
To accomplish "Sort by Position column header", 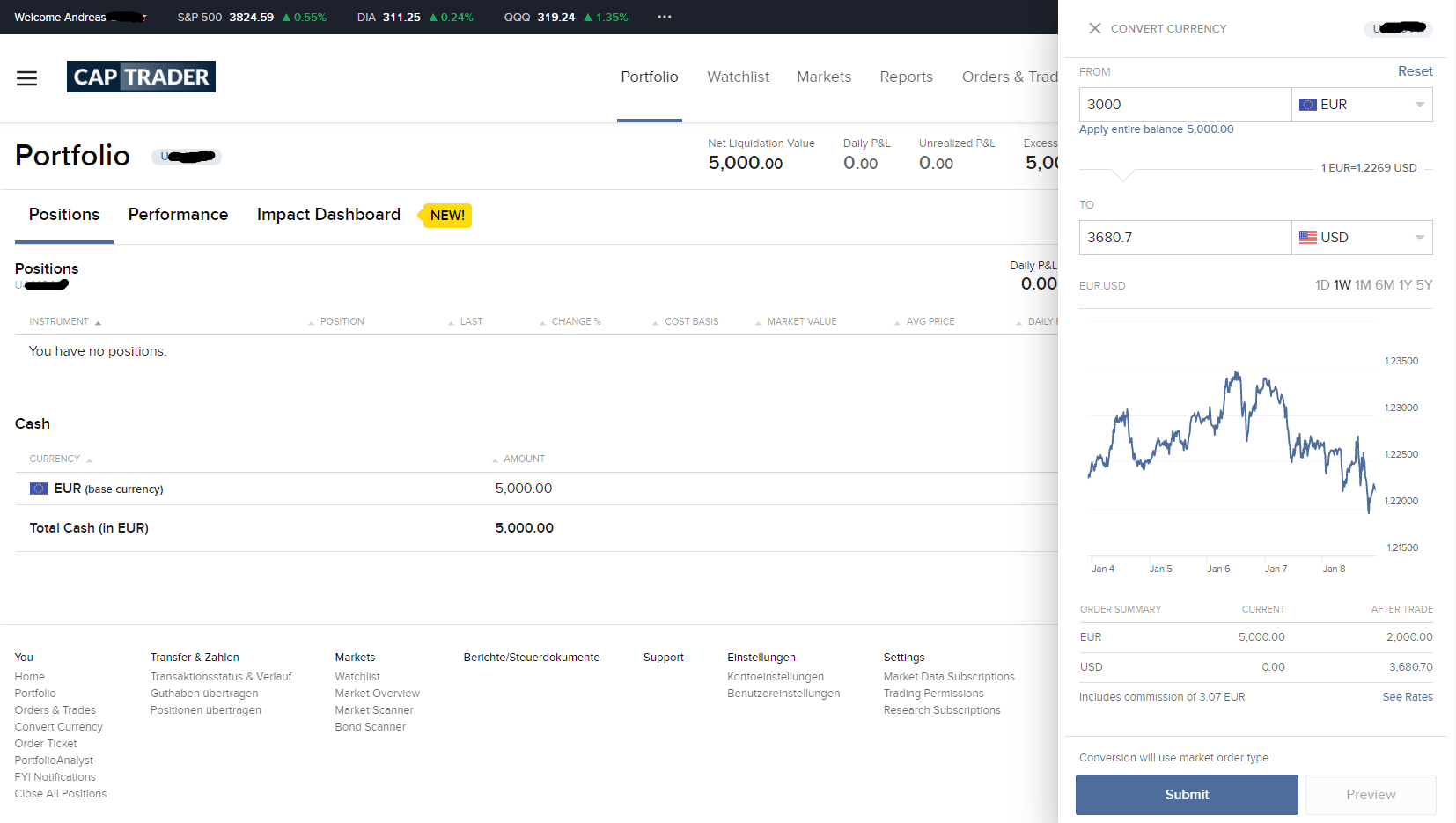I will click(x=342, y=322).
